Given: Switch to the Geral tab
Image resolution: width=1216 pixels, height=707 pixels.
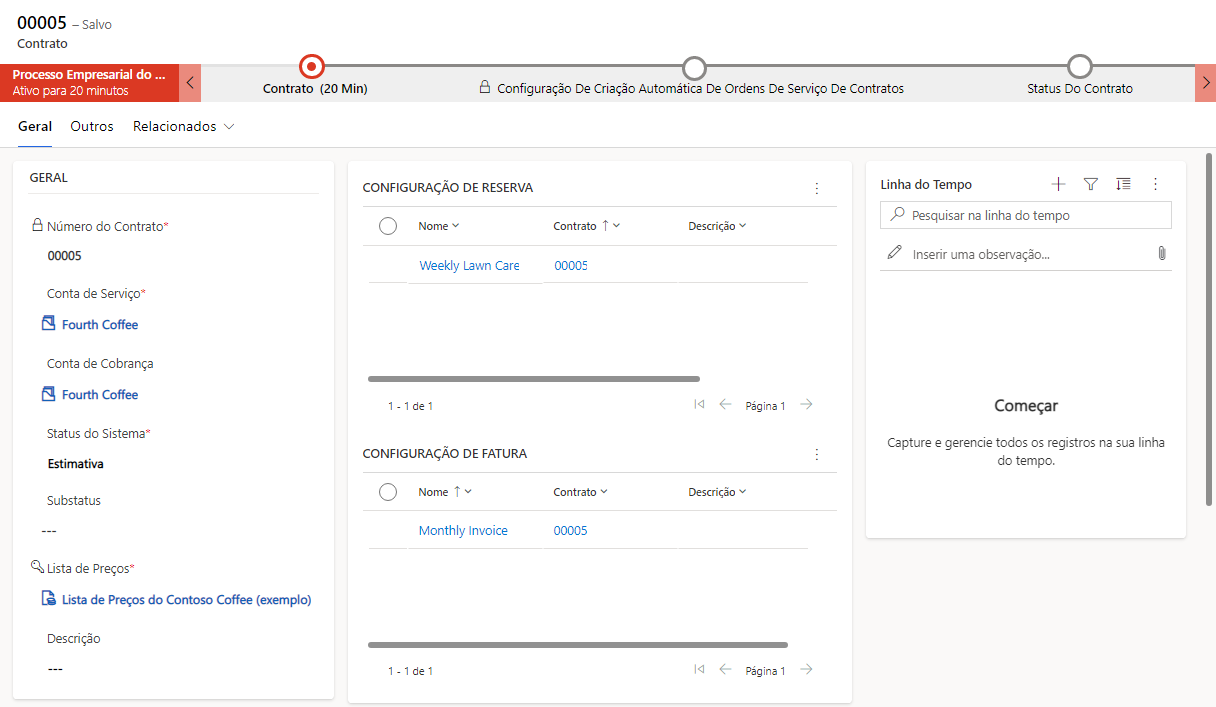Looking at the screenshot, I should 35,127.
